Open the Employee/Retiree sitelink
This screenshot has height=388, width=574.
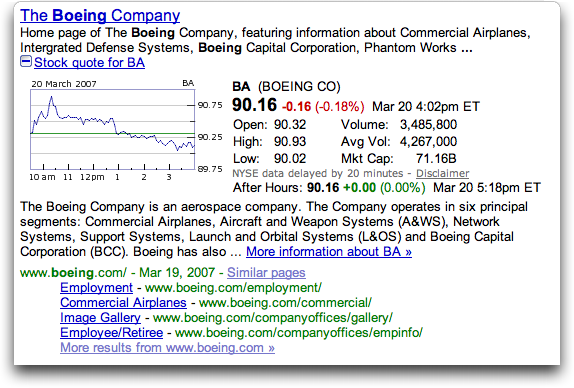click(x=112, y=332)
